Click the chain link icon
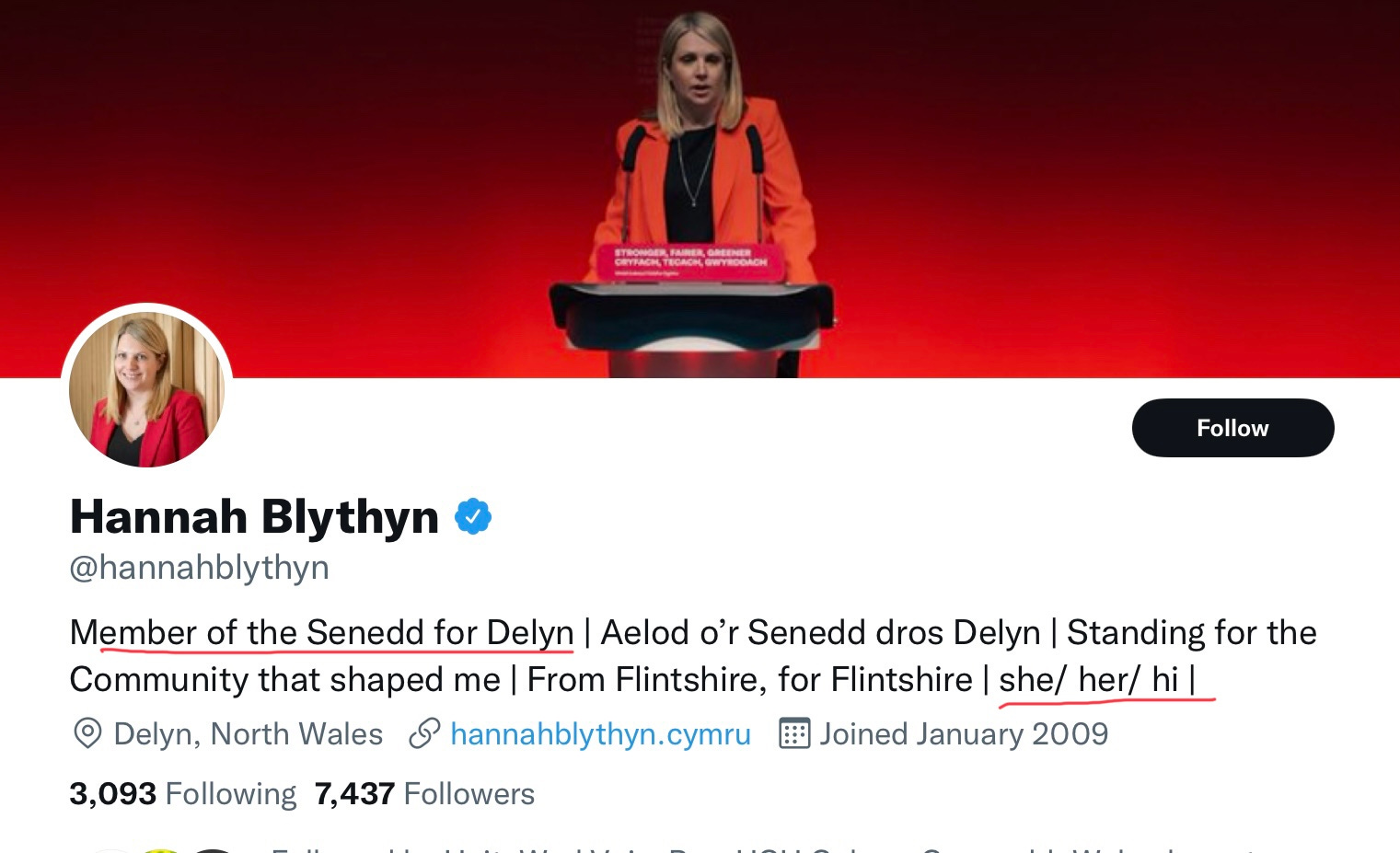The height and width of the screenshot is (853, 1400). coord(424,733)
